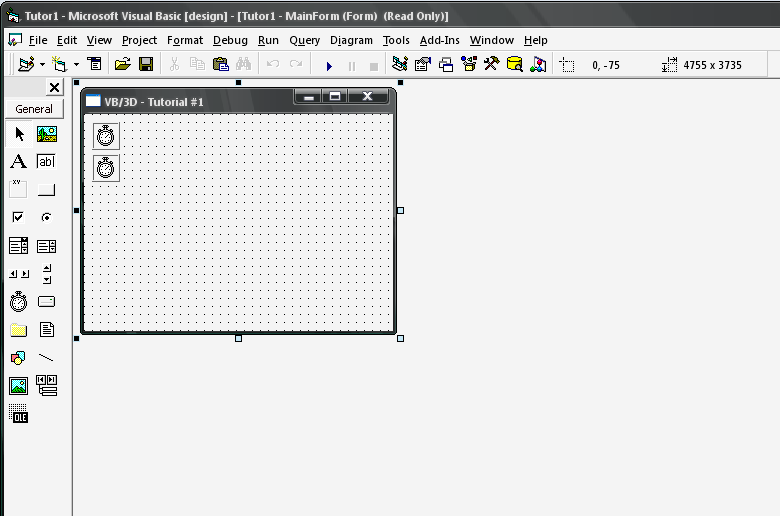Click the General tab of the toolbox
Viewport: 780px width, 516px height.
click(x=34, y=109)
